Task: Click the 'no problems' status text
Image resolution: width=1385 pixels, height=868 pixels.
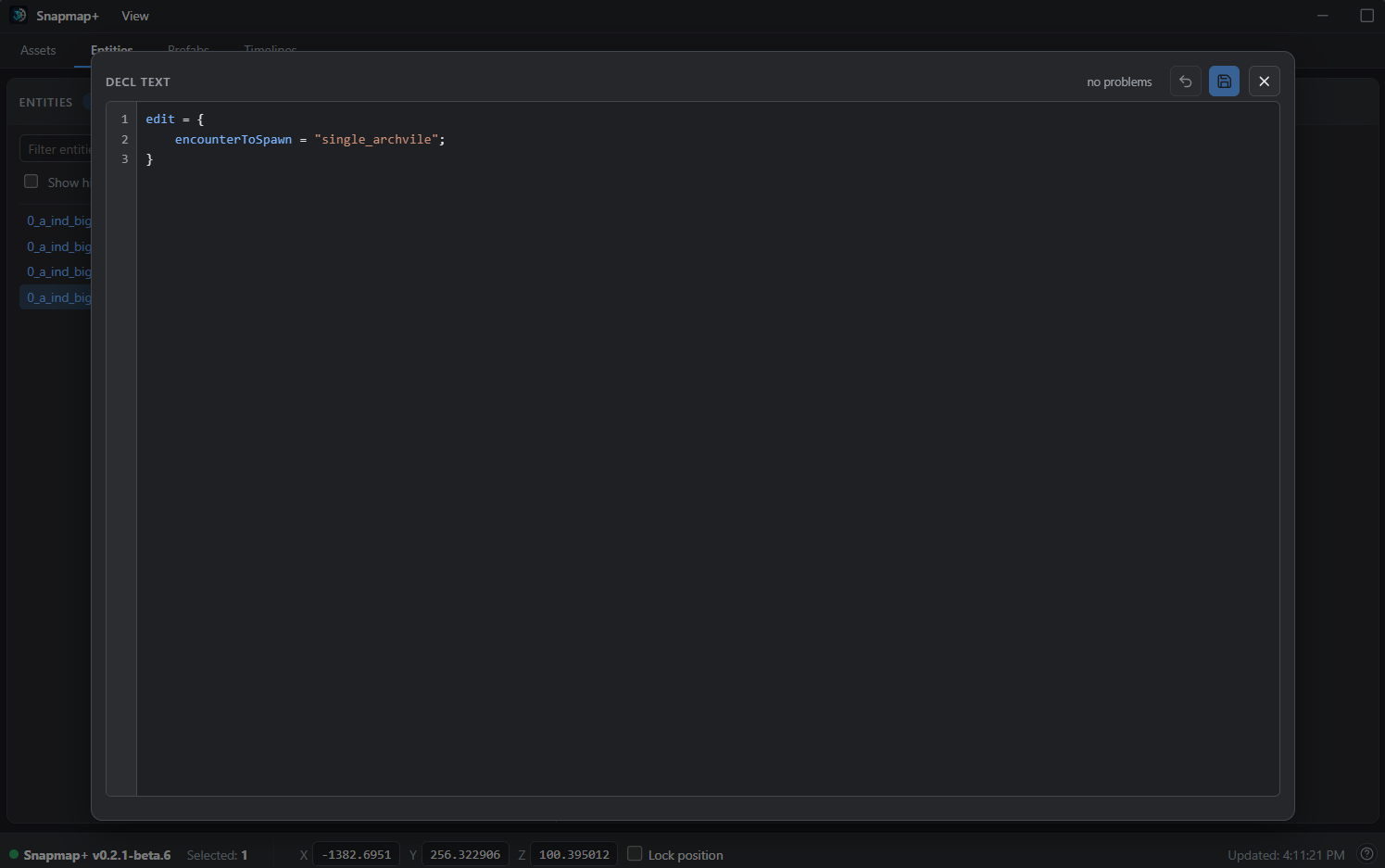Action: (1119, 82)
